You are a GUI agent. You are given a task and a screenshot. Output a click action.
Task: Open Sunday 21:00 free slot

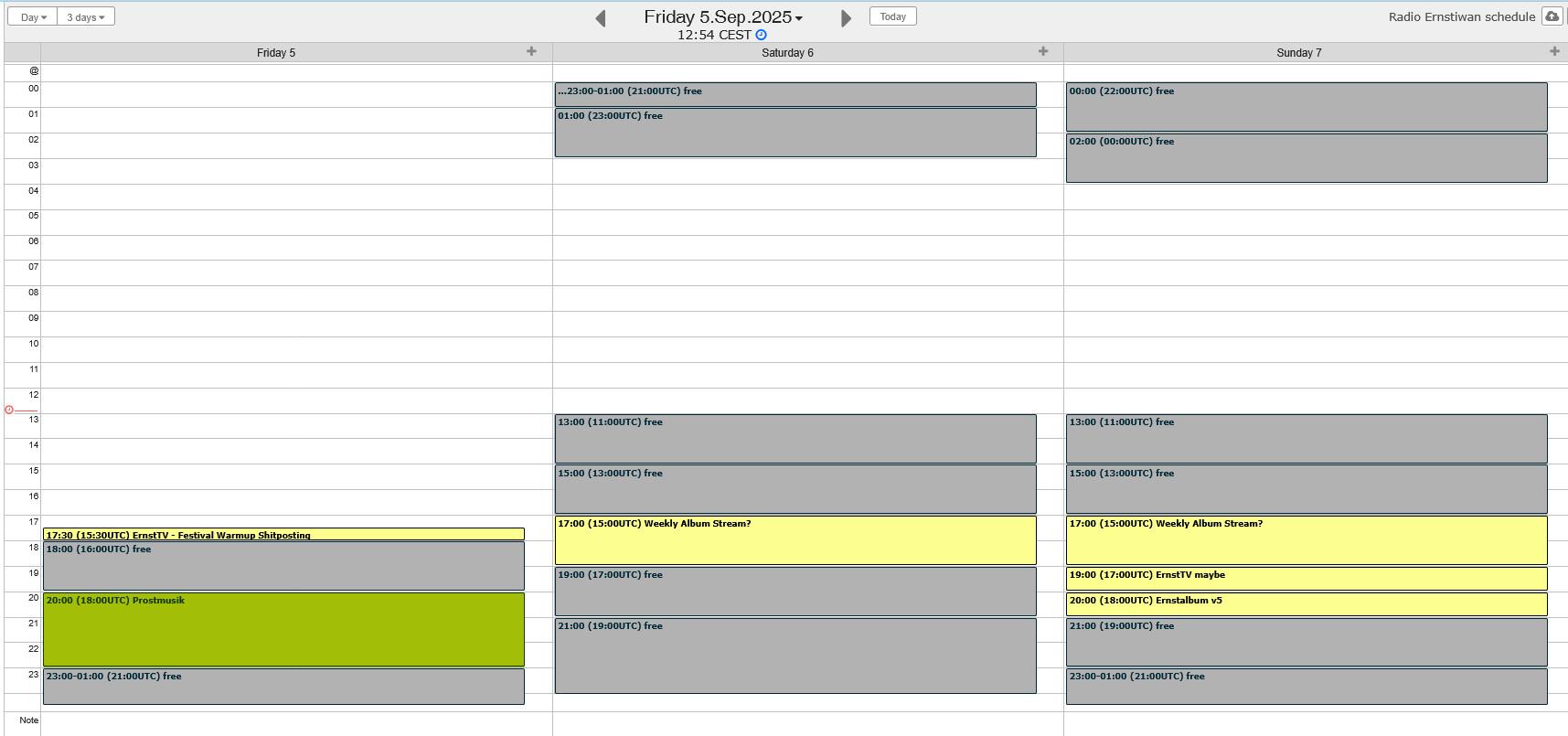tap(1307, 643)
